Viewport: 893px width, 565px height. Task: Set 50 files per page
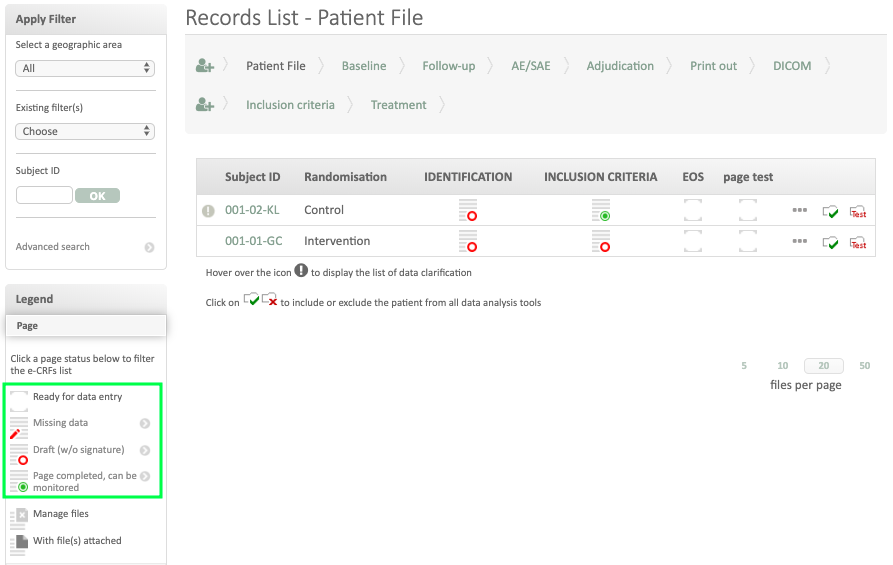pos(864,366)
